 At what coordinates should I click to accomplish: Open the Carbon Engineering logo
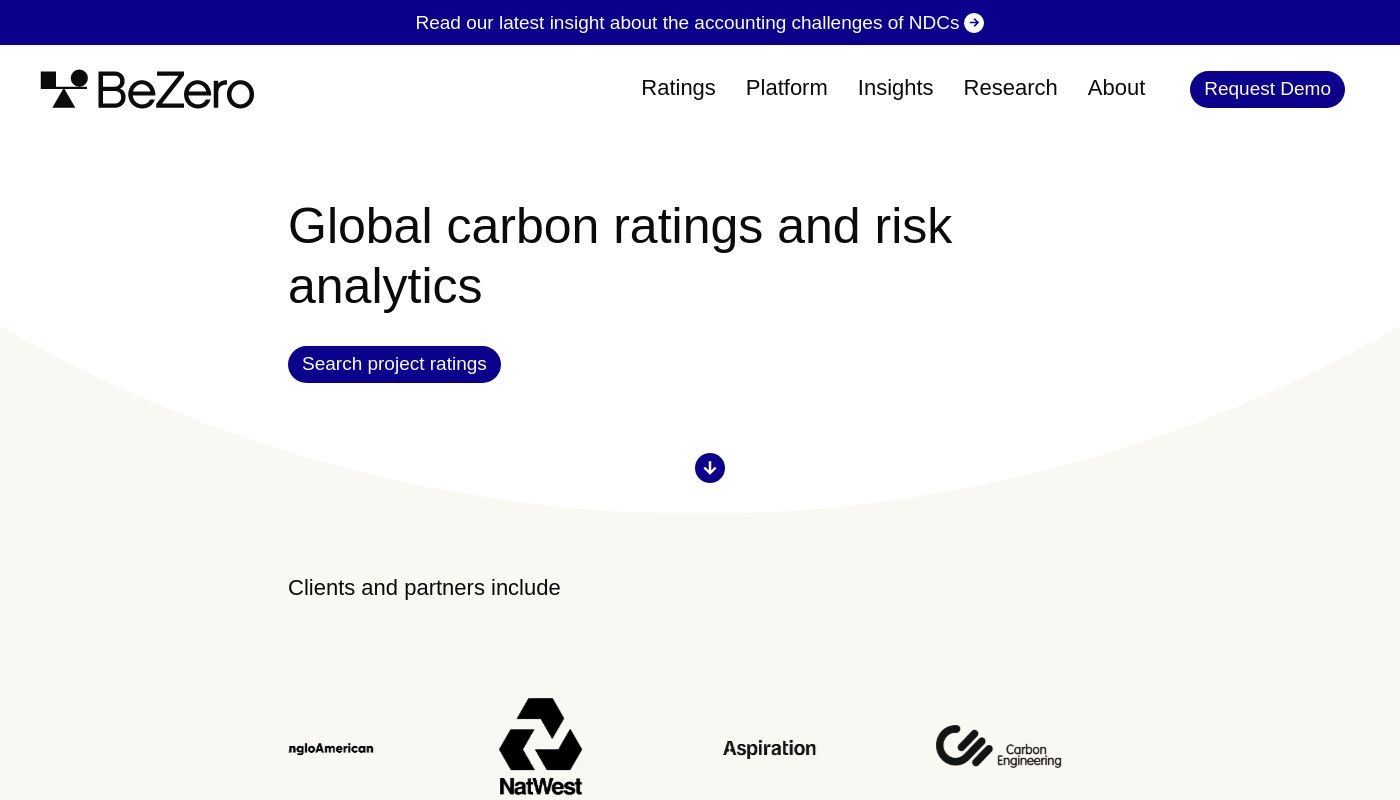click(x=998, y=747)
